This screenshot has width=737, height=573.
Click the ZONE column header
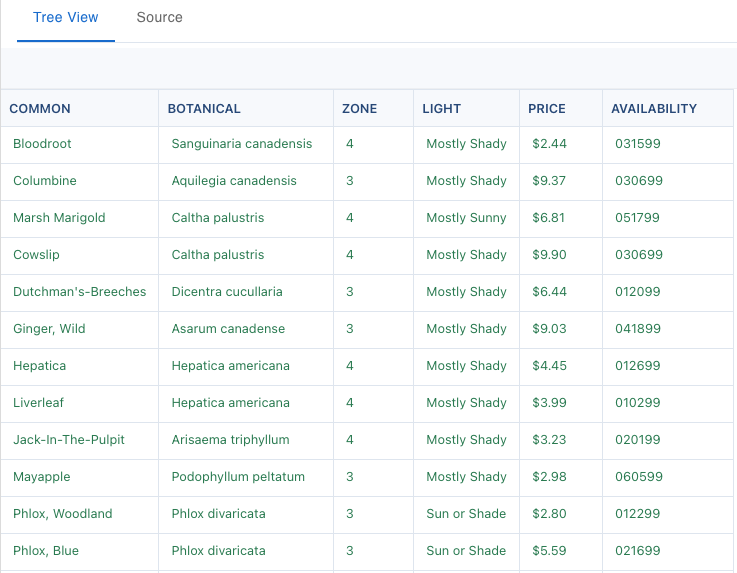pyautogui.click(x=373, y=108)
